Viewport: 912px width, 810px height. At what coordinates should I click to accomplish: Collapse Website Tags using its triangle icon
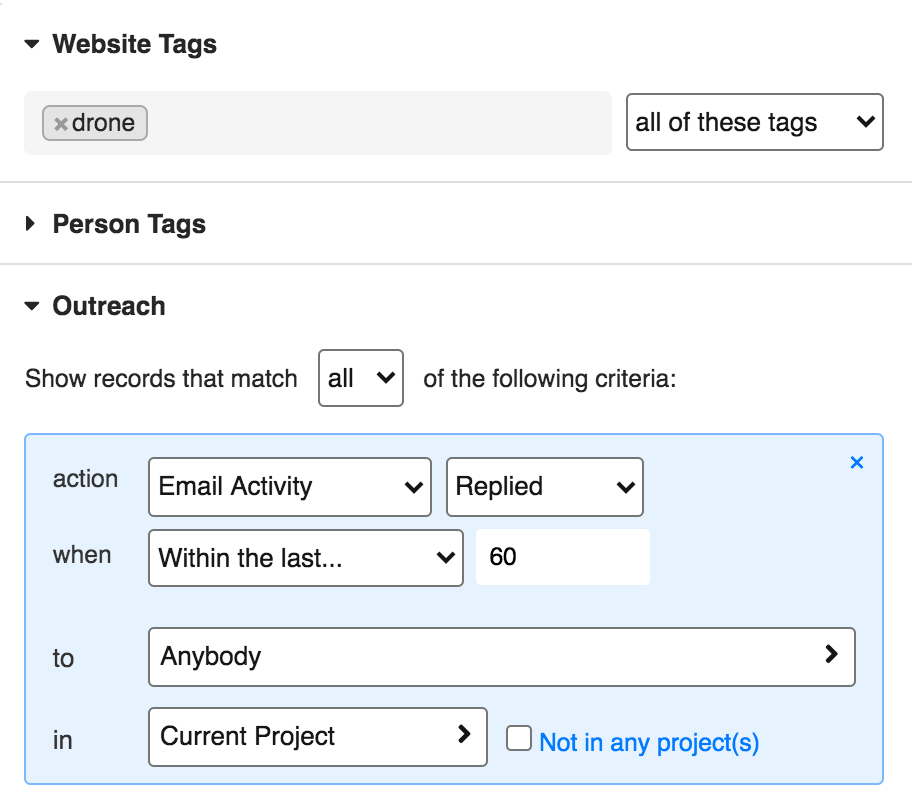(x=32, y=45)
